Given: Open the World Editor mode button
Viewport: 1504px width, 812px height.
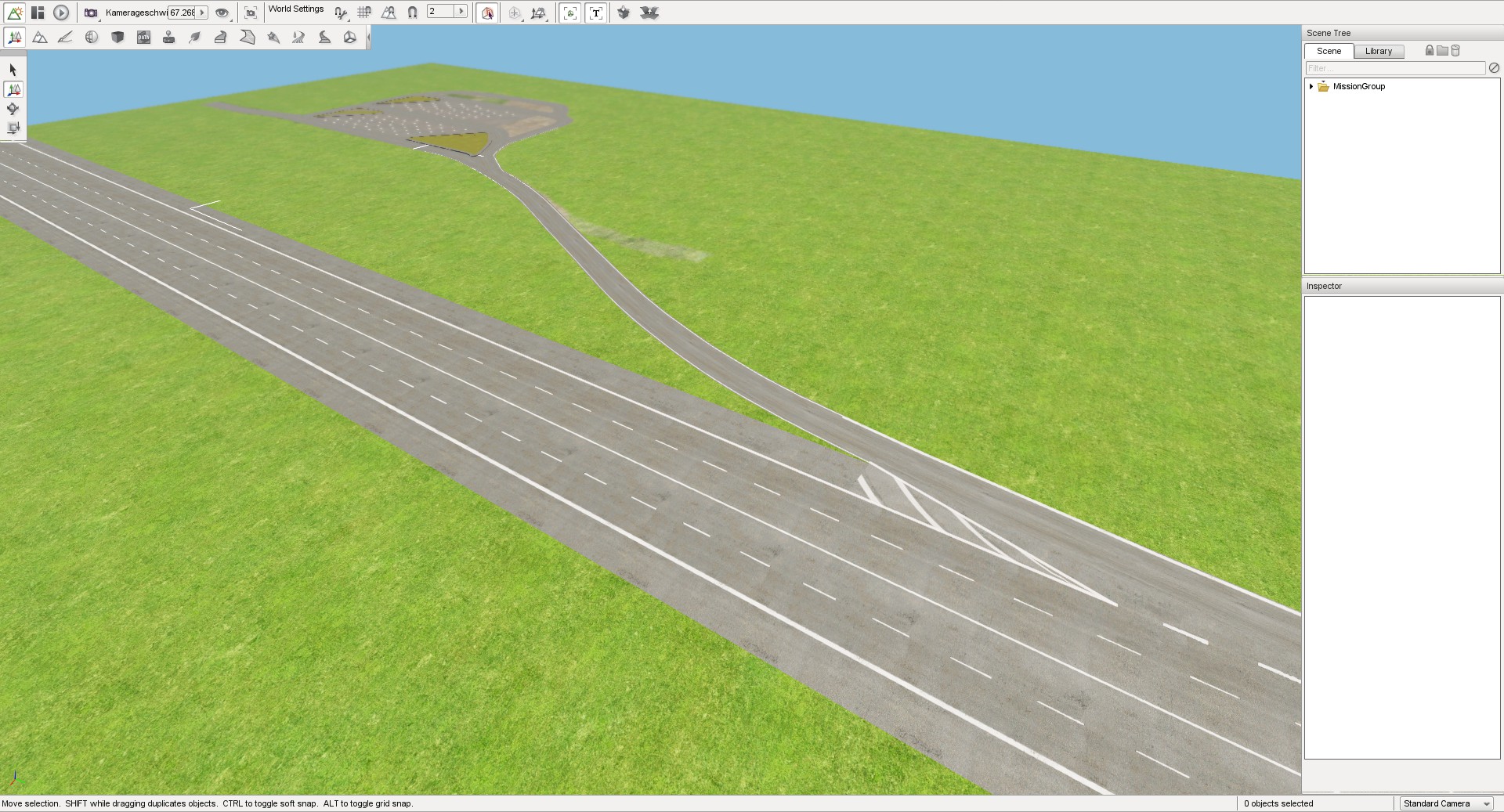Looking at the screenshot, I should pos(15,13).
